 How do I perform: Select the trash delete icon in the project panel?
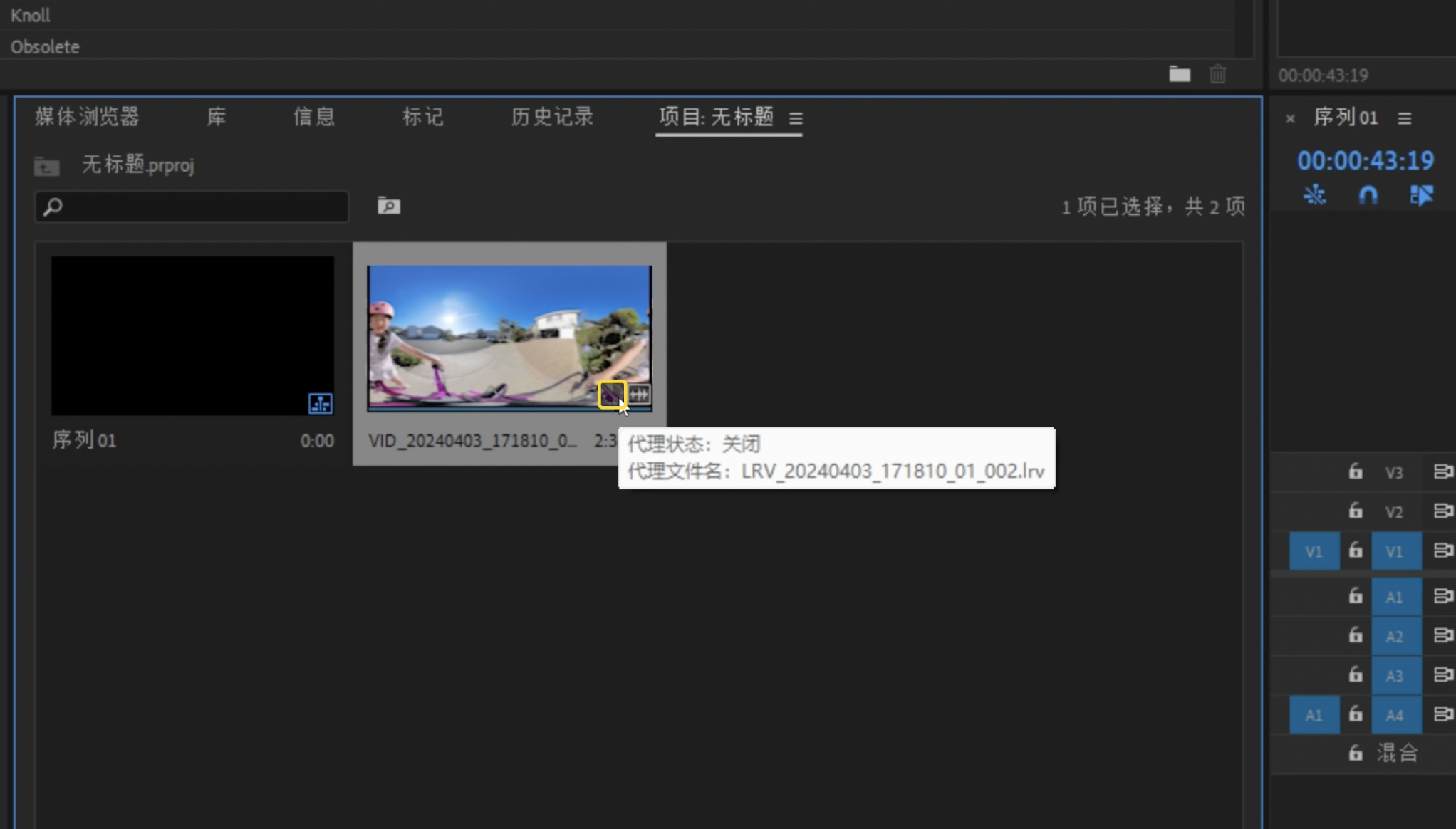click(1218, 73)
